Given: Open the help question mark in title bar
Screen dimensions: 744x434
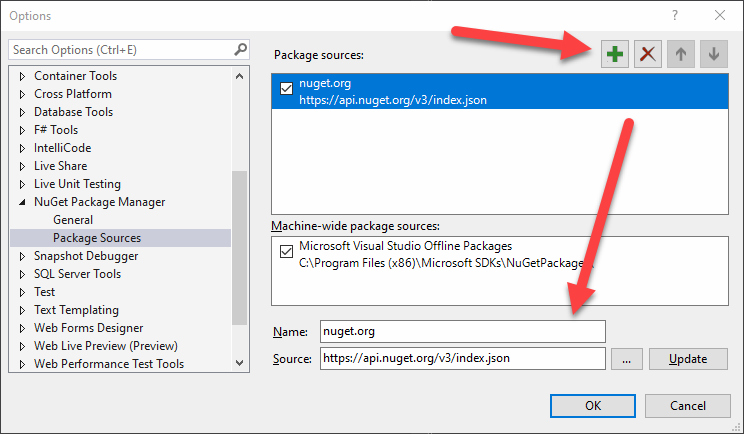Looking at the screenshot, I should (x=675, y=15).
